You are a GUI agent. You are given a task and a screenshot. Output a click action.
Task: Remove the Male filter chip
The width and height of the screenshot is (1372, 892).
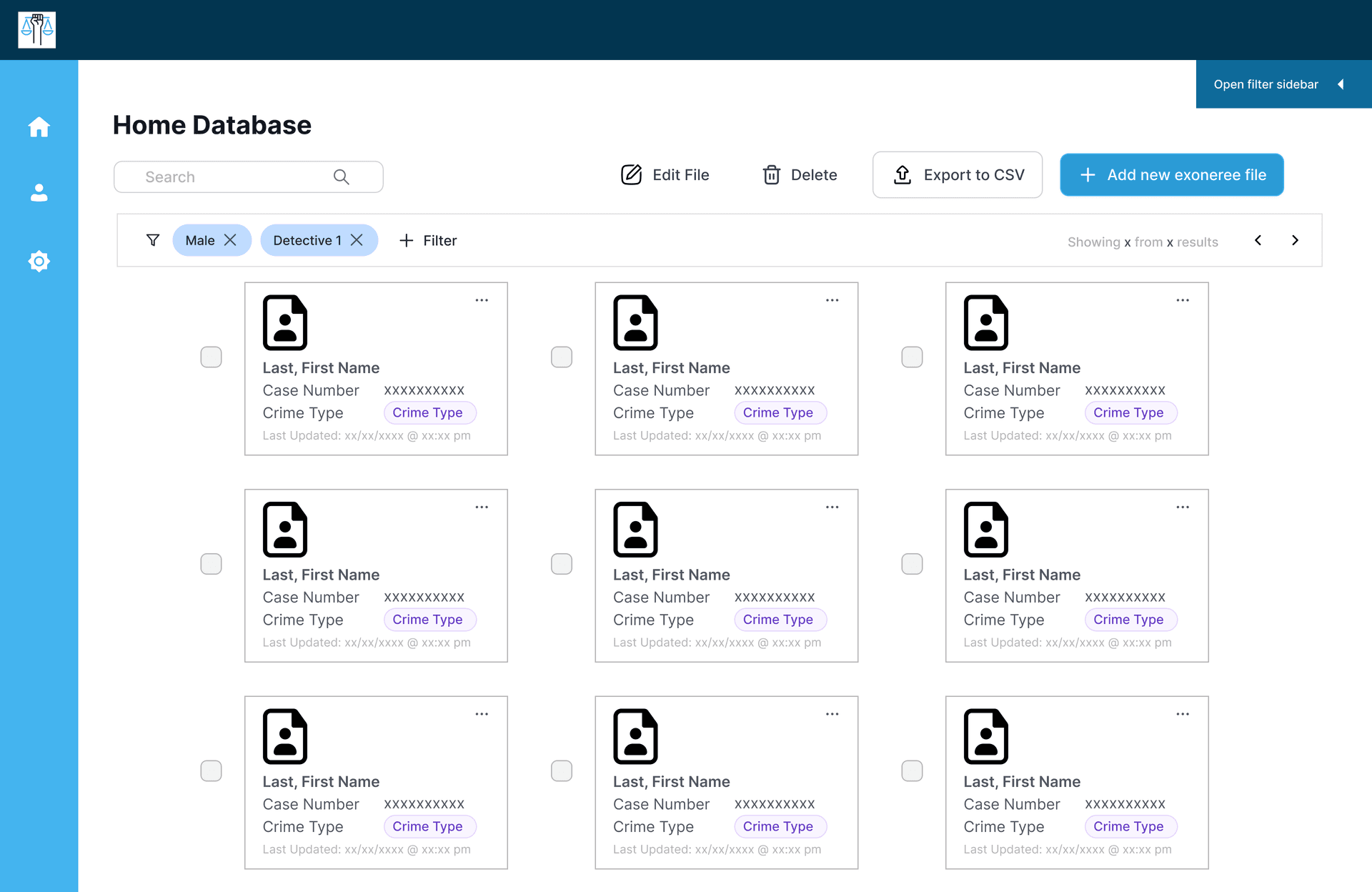click(x=230, y=240)
